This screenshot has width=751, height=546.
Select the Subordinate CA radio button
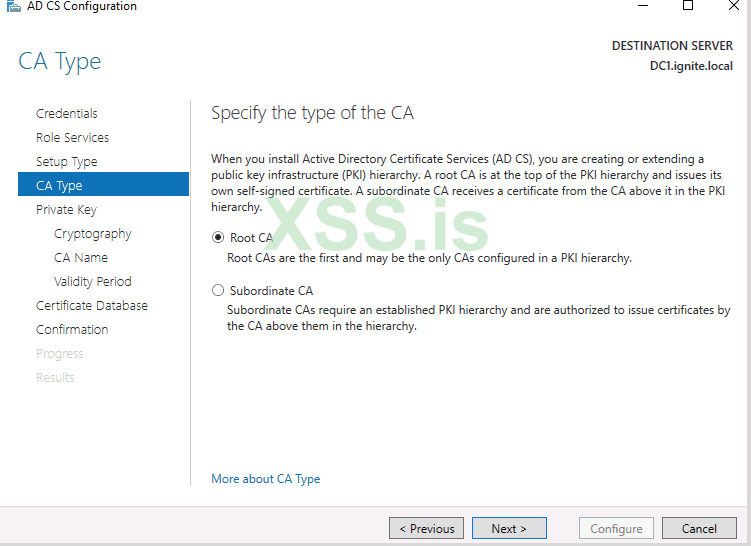point(218,291)
